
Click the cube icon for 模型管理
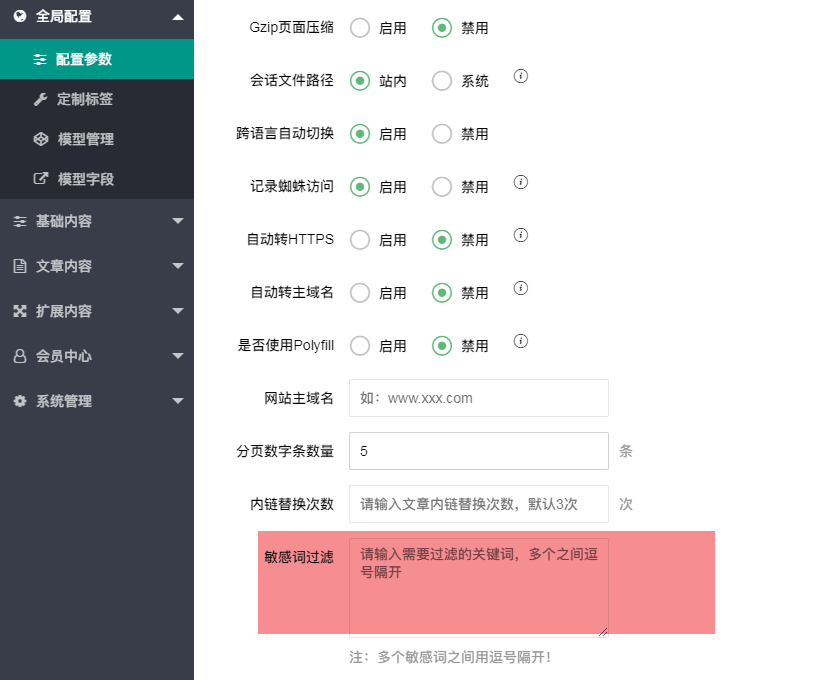click(40, 139)
